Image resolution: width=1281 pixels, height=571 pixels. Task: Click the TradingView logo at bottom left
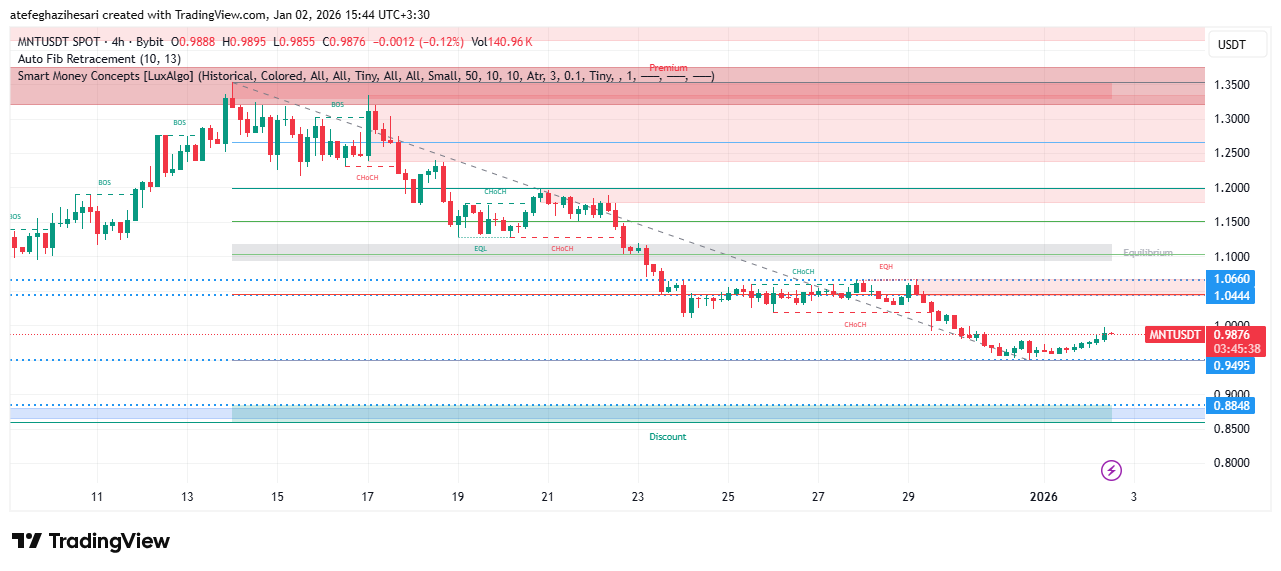(91, 541)
